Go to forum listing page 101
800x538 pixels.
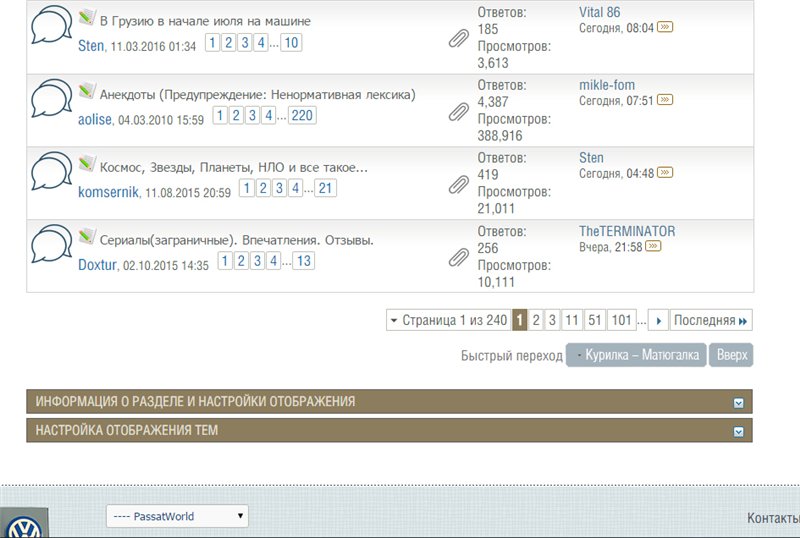click(x=621, y=321)
